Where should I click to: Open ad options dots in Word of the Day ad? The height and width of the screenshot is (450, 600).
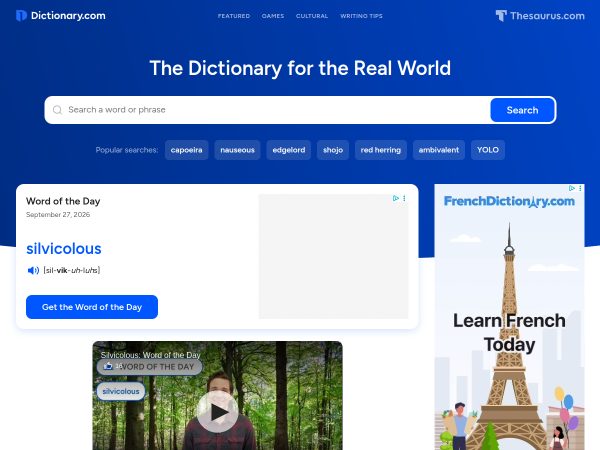pos(404,198)
